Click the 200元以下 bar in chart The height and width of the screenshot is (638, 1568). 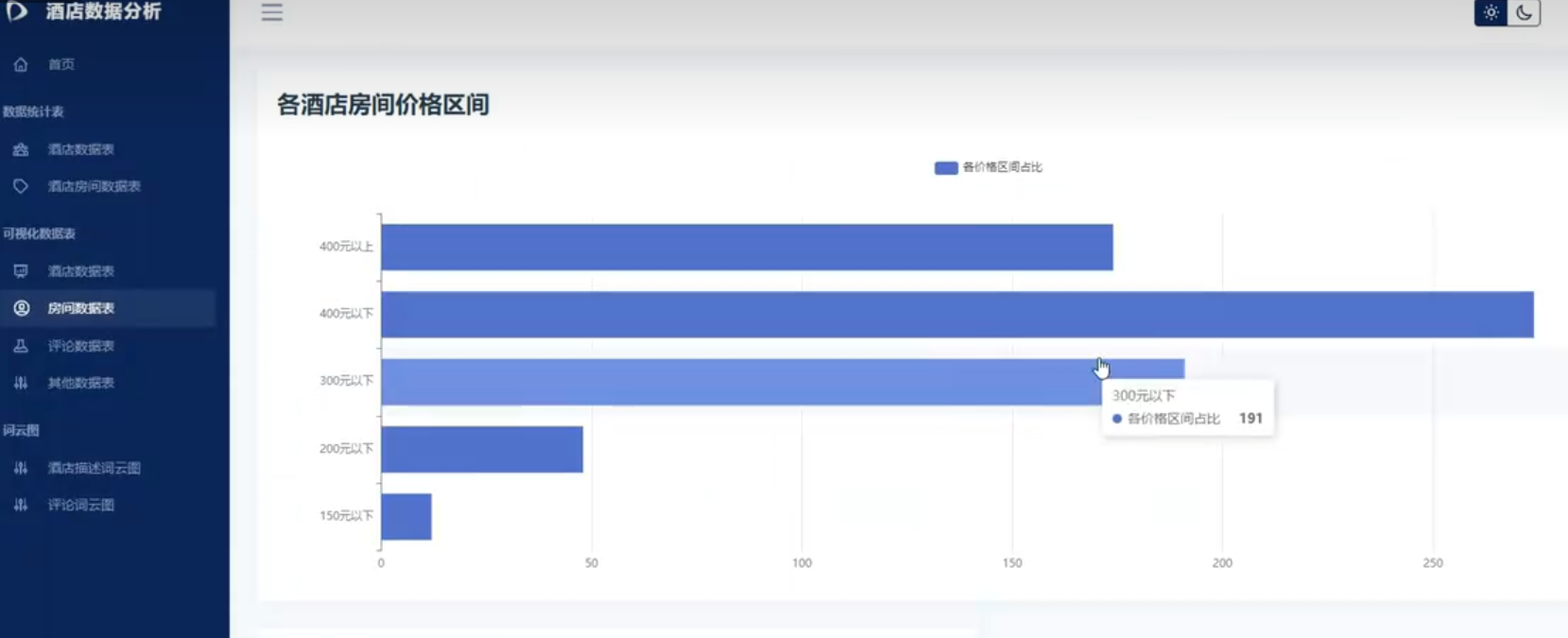(482, 449)
